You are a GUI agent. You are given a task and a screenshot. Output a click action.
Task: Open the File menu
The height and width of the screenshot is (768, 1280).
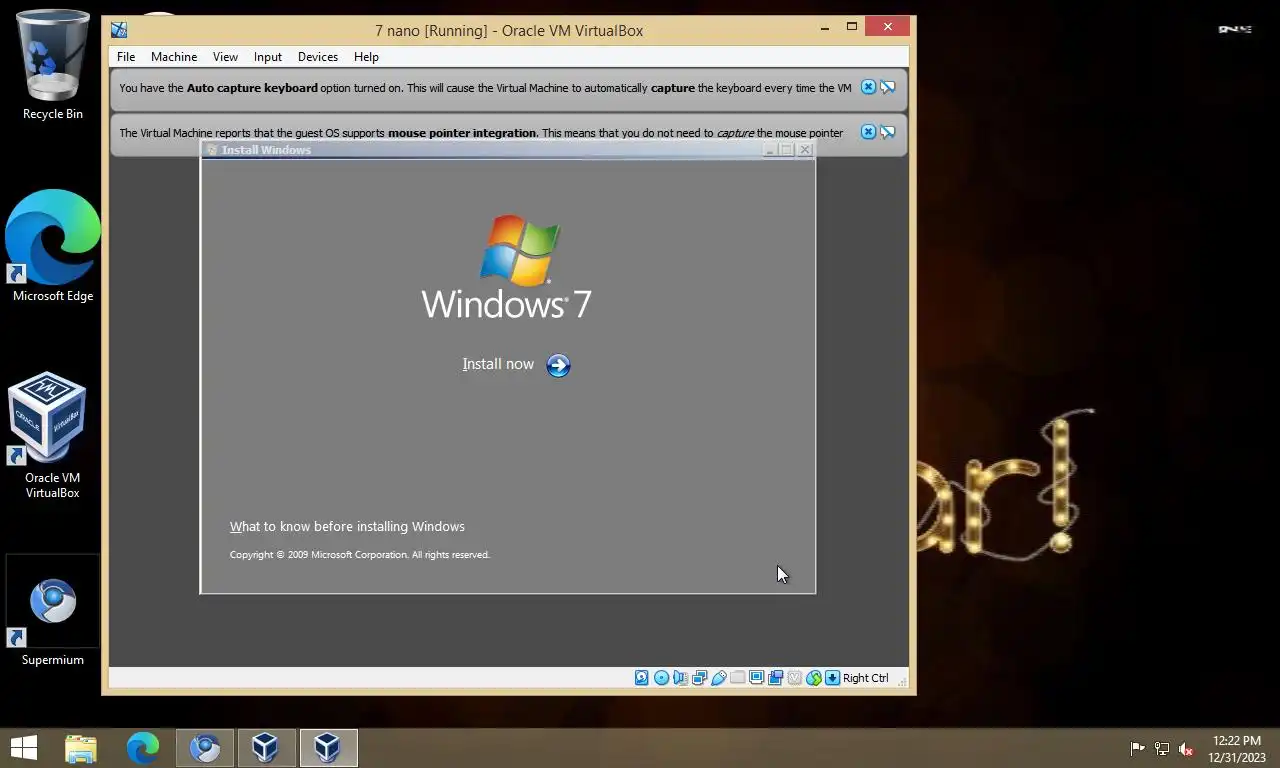126,57
